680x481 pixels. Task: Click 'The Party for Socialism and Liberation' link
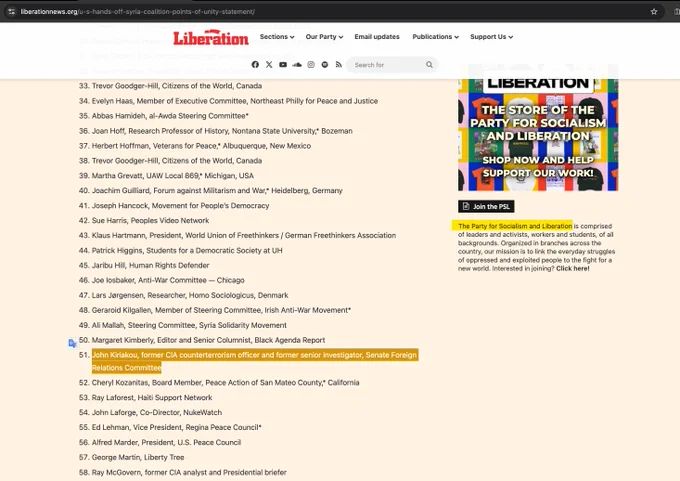pyautogui.click(x=515, y=226)
